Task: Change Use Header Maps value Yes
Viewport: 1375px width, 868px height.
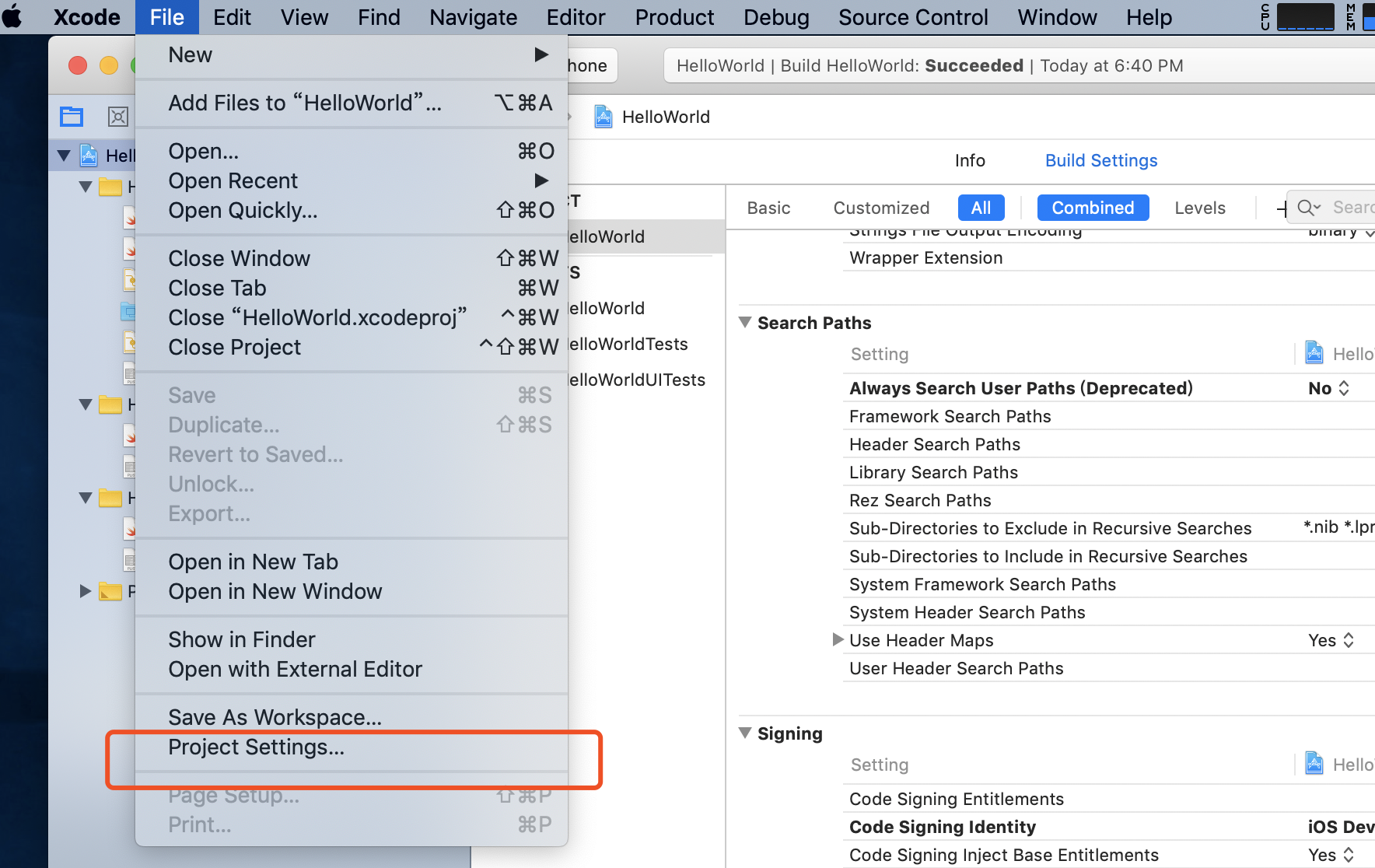Action: click(x=1331, y=640)
